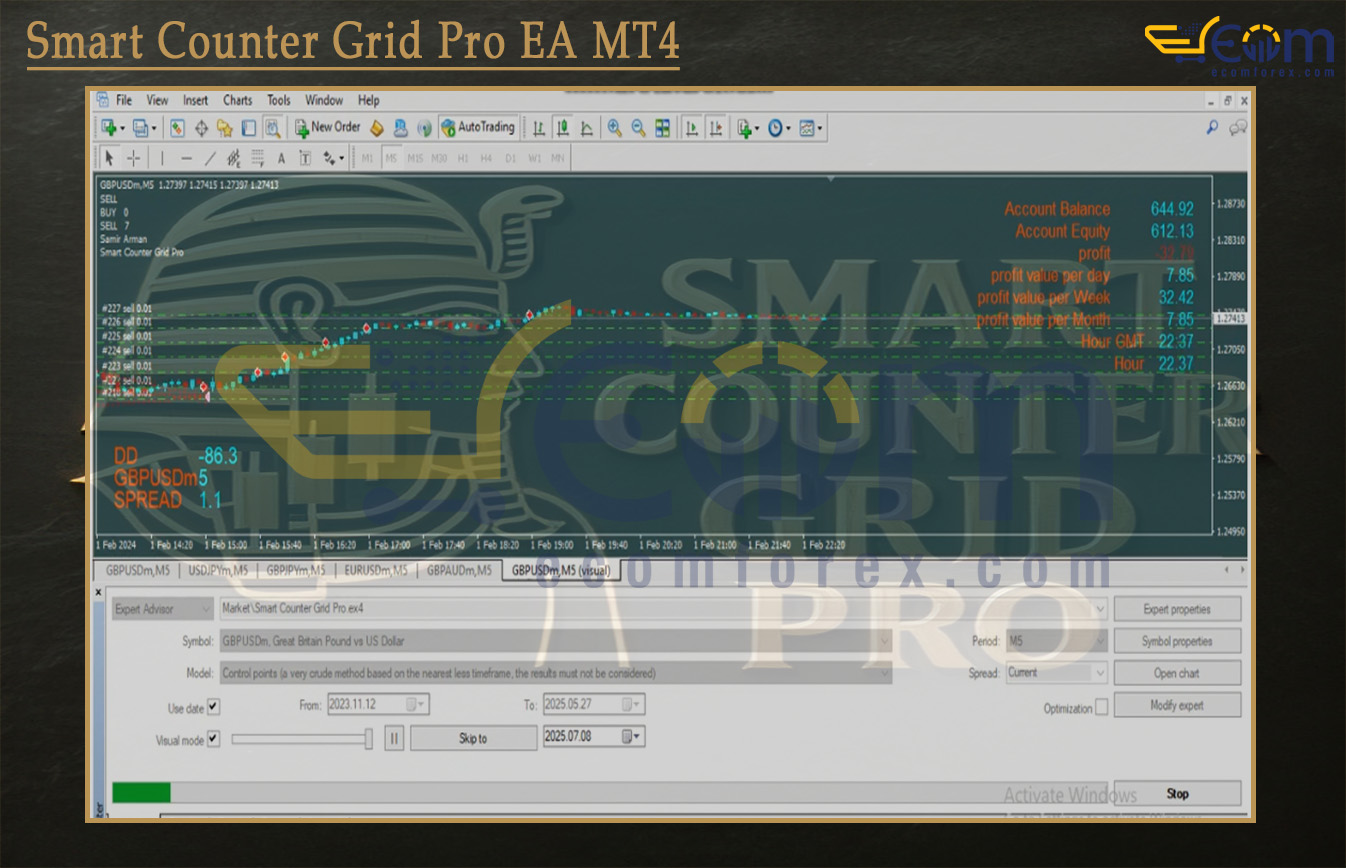Click the New Order toolbar button
This screenshot has height=868, width=1346.
click(x=327, y=128)
